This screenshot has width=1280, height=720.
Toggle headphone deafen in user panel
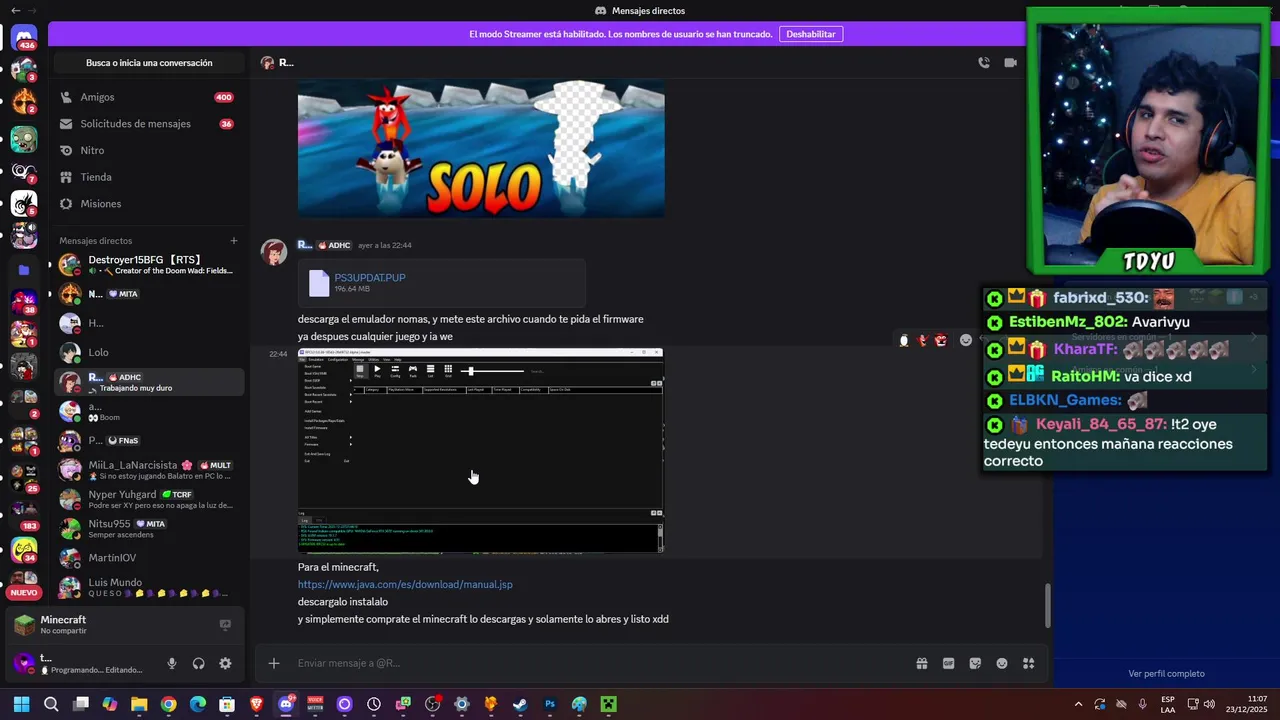click(198, 663)
